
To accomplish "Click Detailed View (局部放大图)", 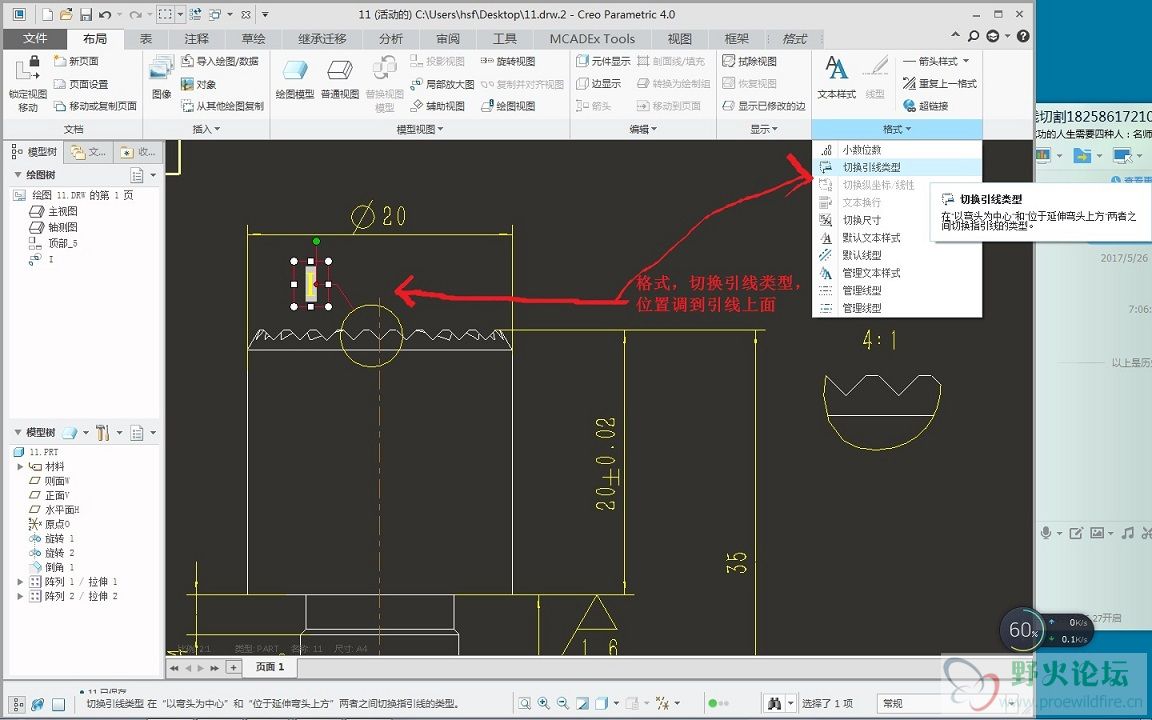I will 442,84.
